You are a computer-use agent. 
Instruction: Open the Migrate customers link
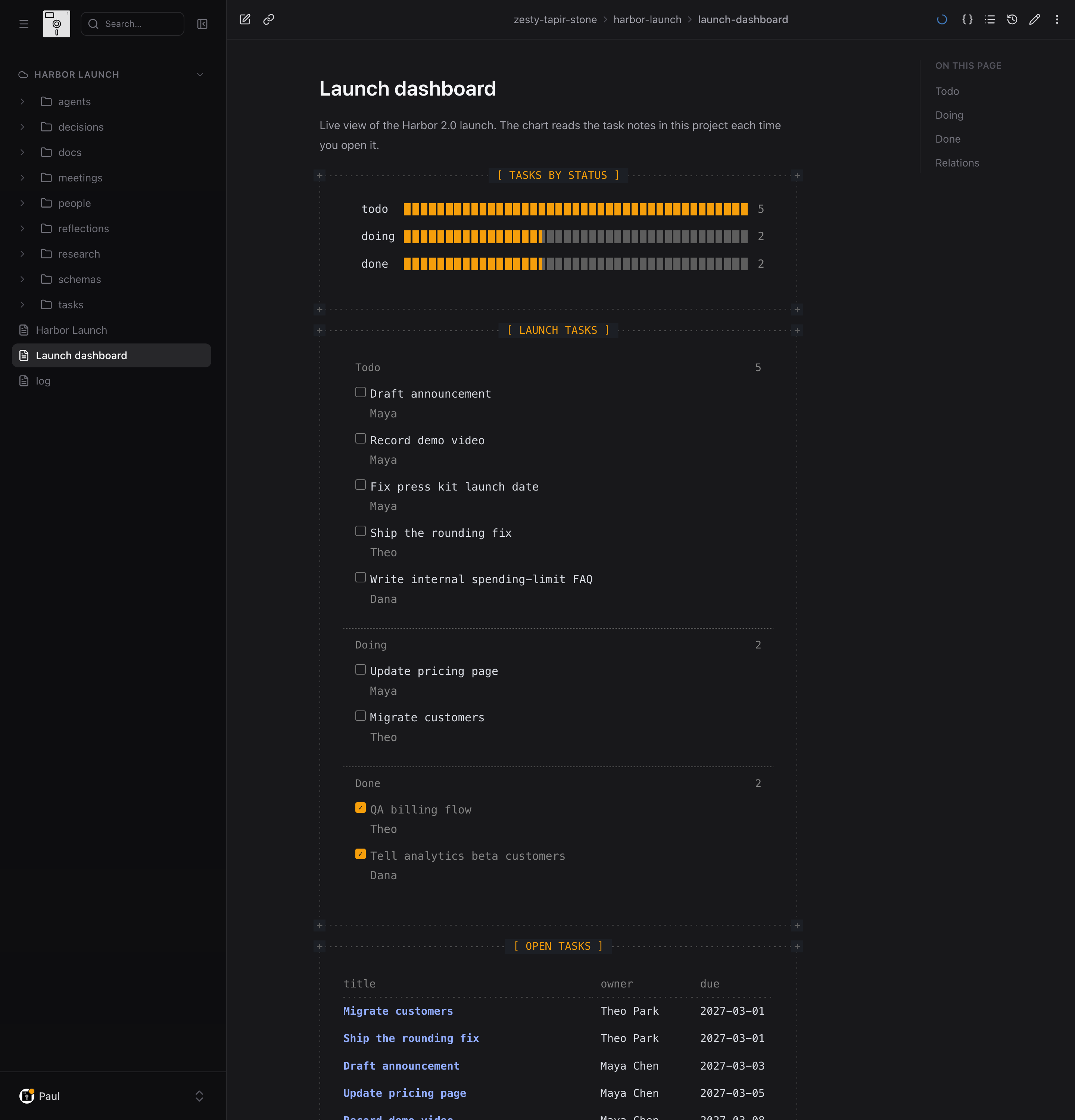(398, 1011)
